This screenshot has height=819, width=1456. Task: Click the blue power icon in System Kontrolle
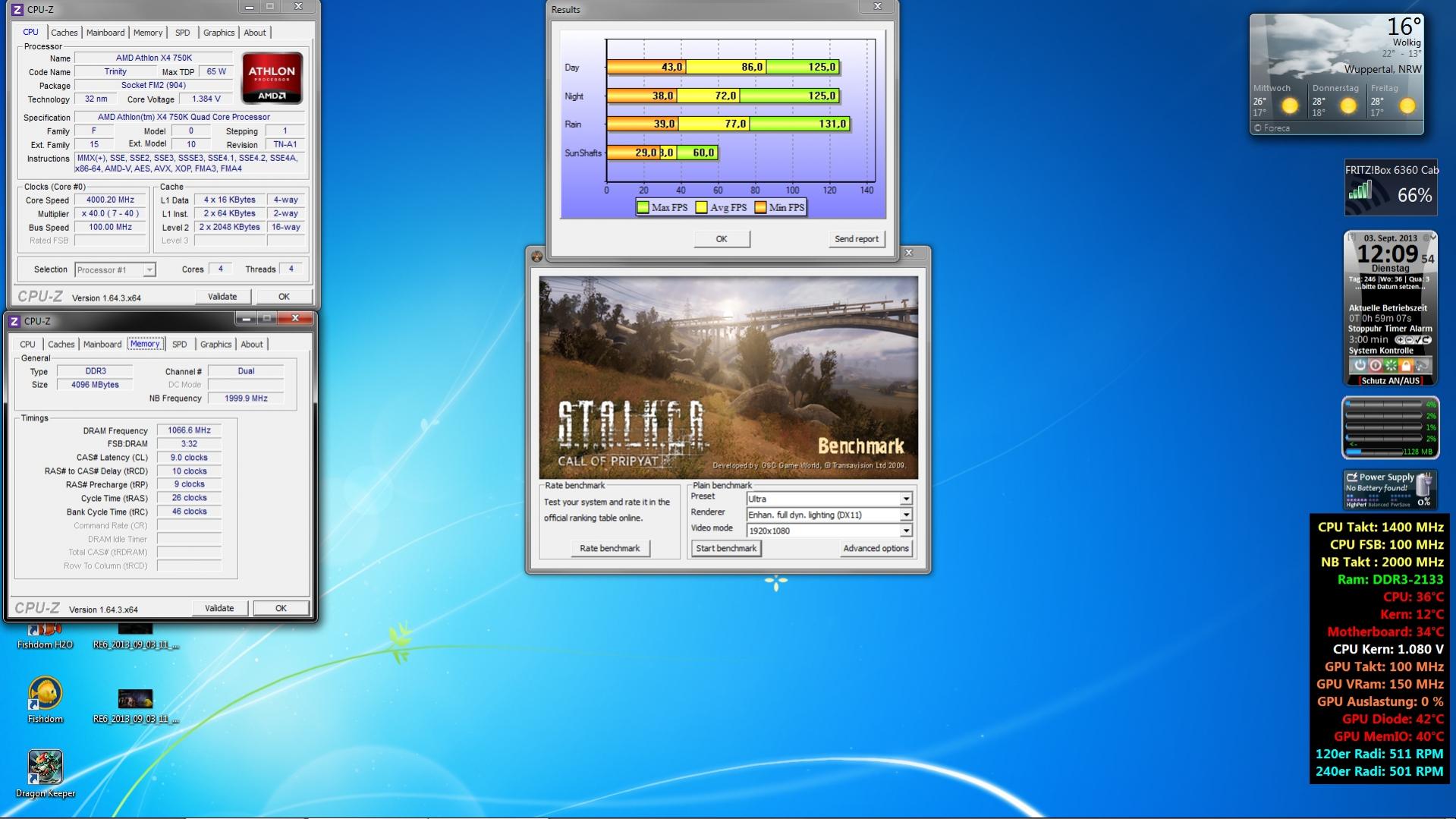(1359, 366)
